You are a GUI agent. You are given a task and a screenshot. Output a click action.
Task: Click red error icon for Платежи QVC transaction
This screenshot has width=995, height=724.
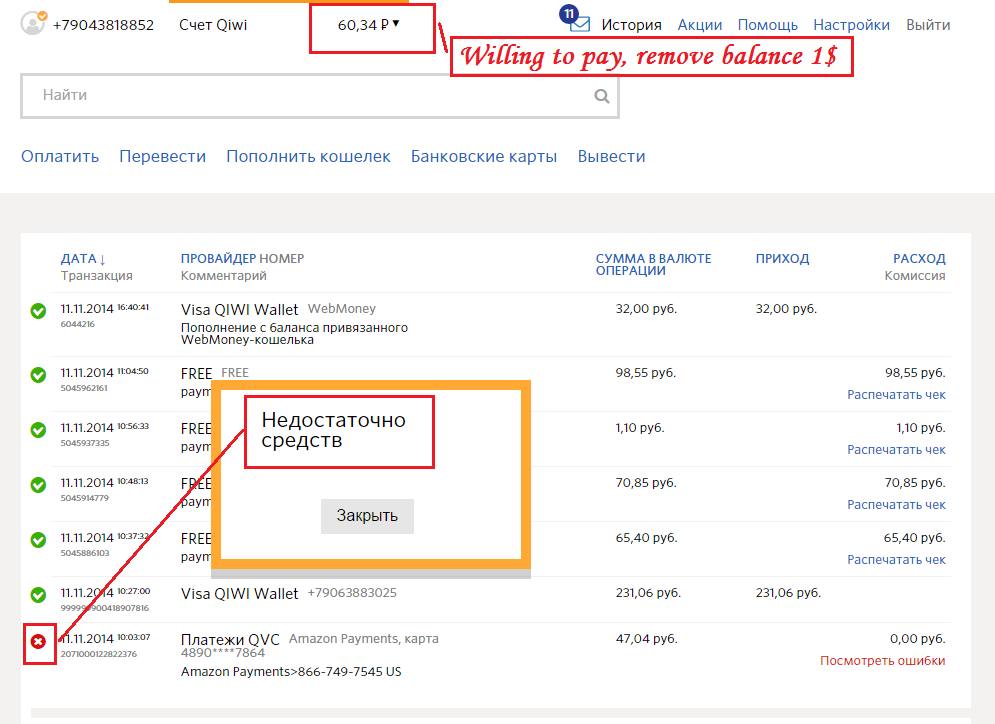point(39,642)
